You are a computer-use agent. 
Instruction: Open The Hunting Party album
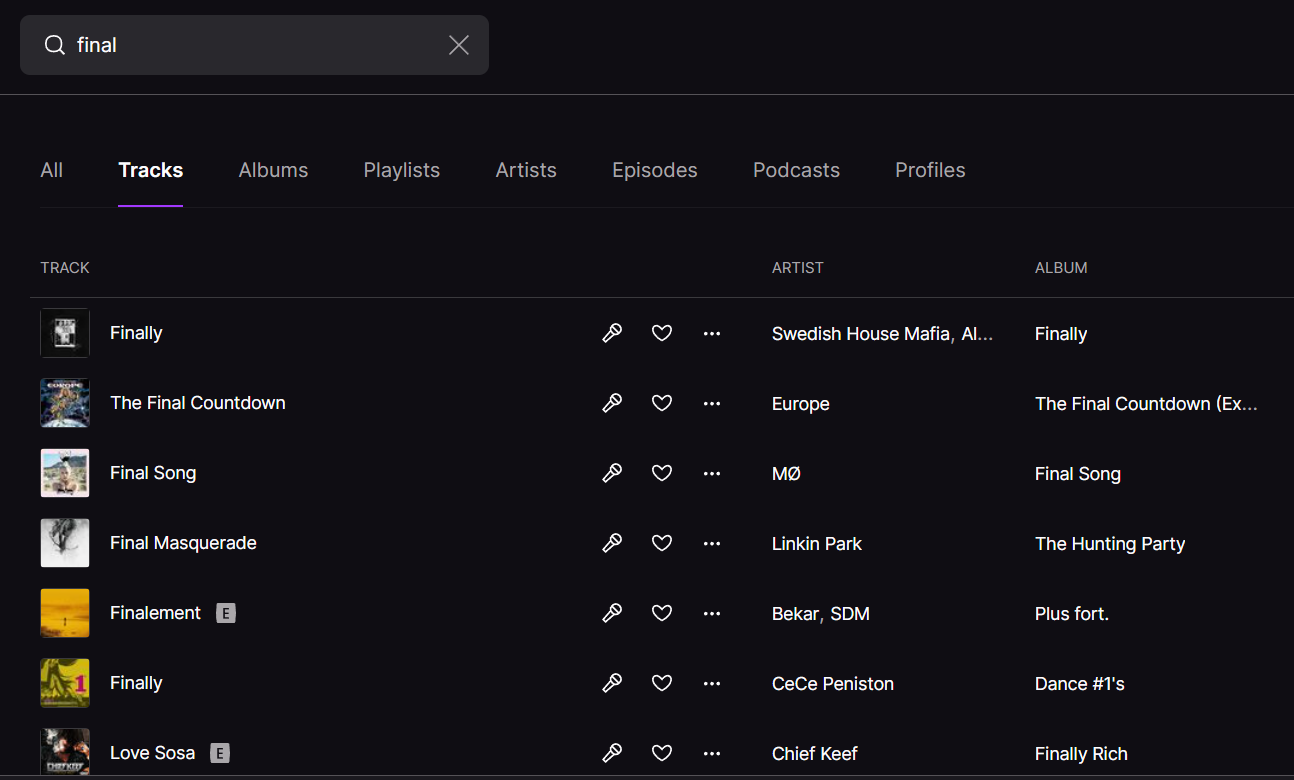[1110, 544]
